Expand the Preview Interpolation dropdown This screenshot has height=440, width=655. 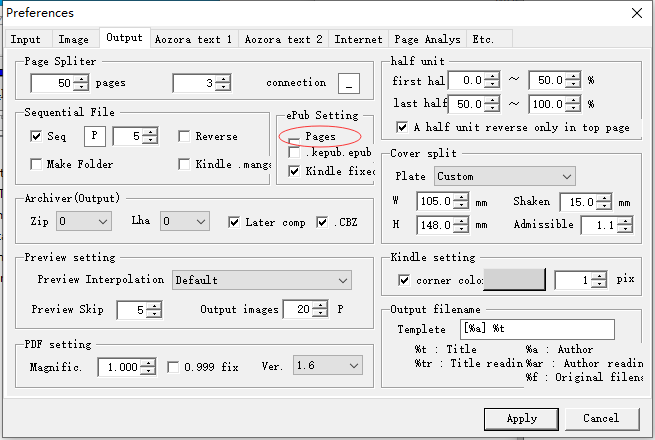click(262, 280)
